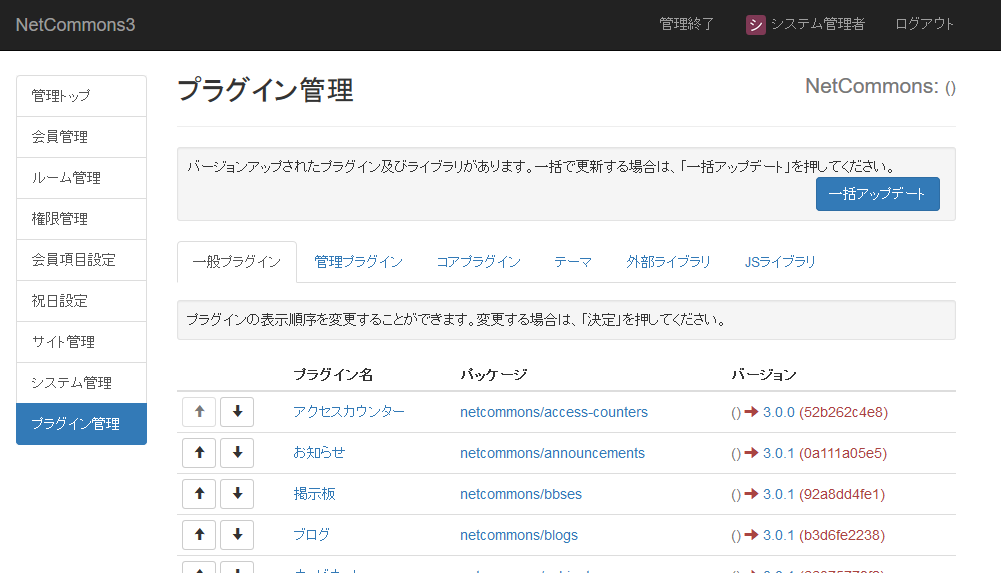Move ブログ plugin down

pos(237,534)
